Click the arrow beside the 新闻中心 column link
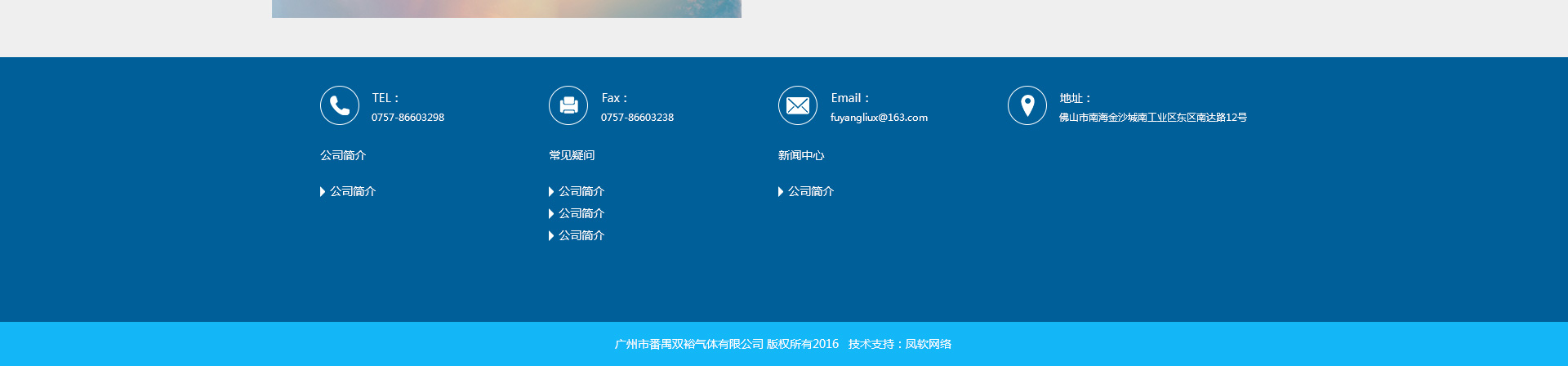The width and height of the screenshot is (1568, 366). click(x=781, y=192)
